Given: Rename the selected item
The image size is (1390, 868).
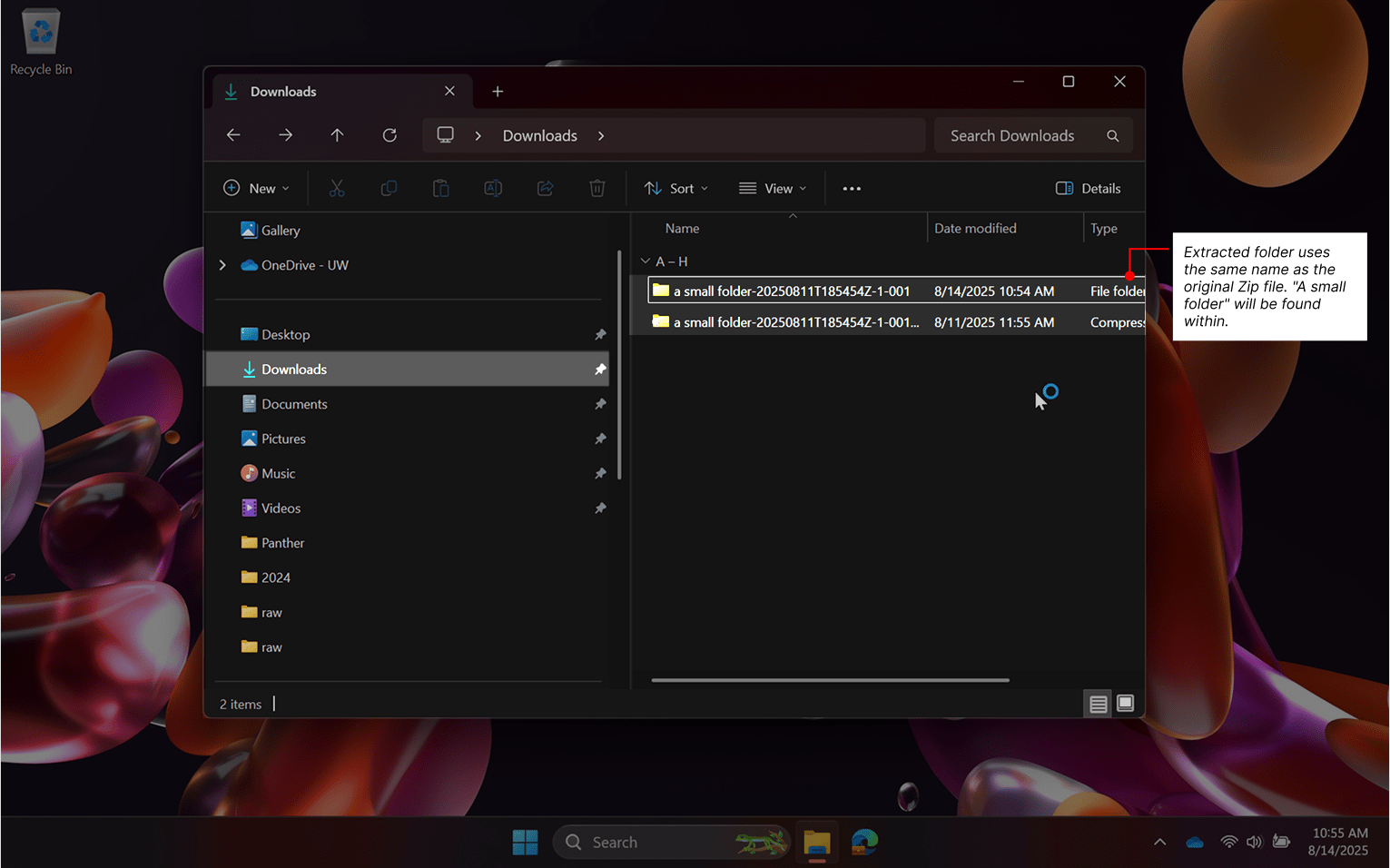Looking at the screenshot, I should click(x=493, y=188).
